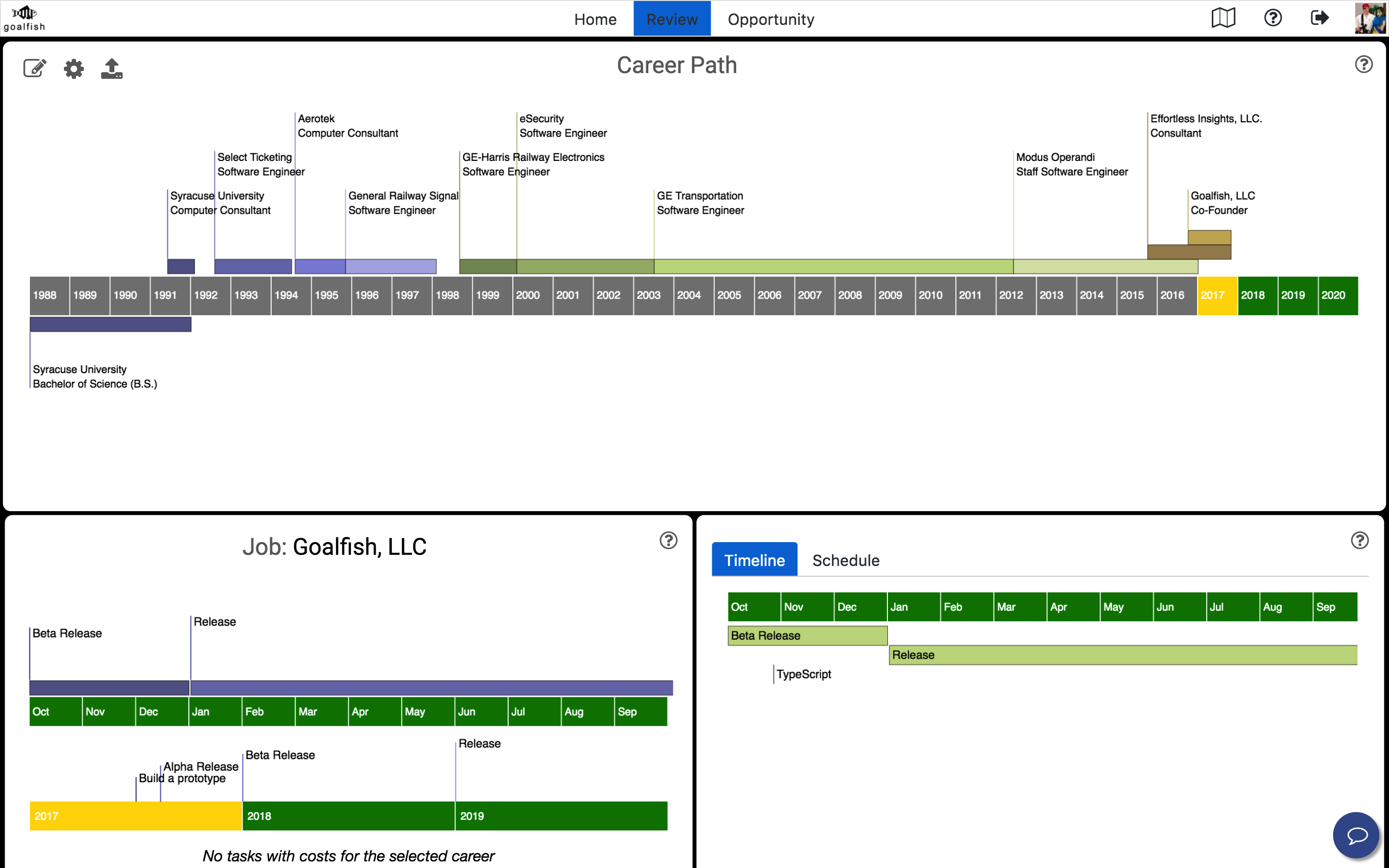This screenshot has width=1389, height=868.
Task: Select Syracuse University Bachelor of Science label
Action: [95, 377]
